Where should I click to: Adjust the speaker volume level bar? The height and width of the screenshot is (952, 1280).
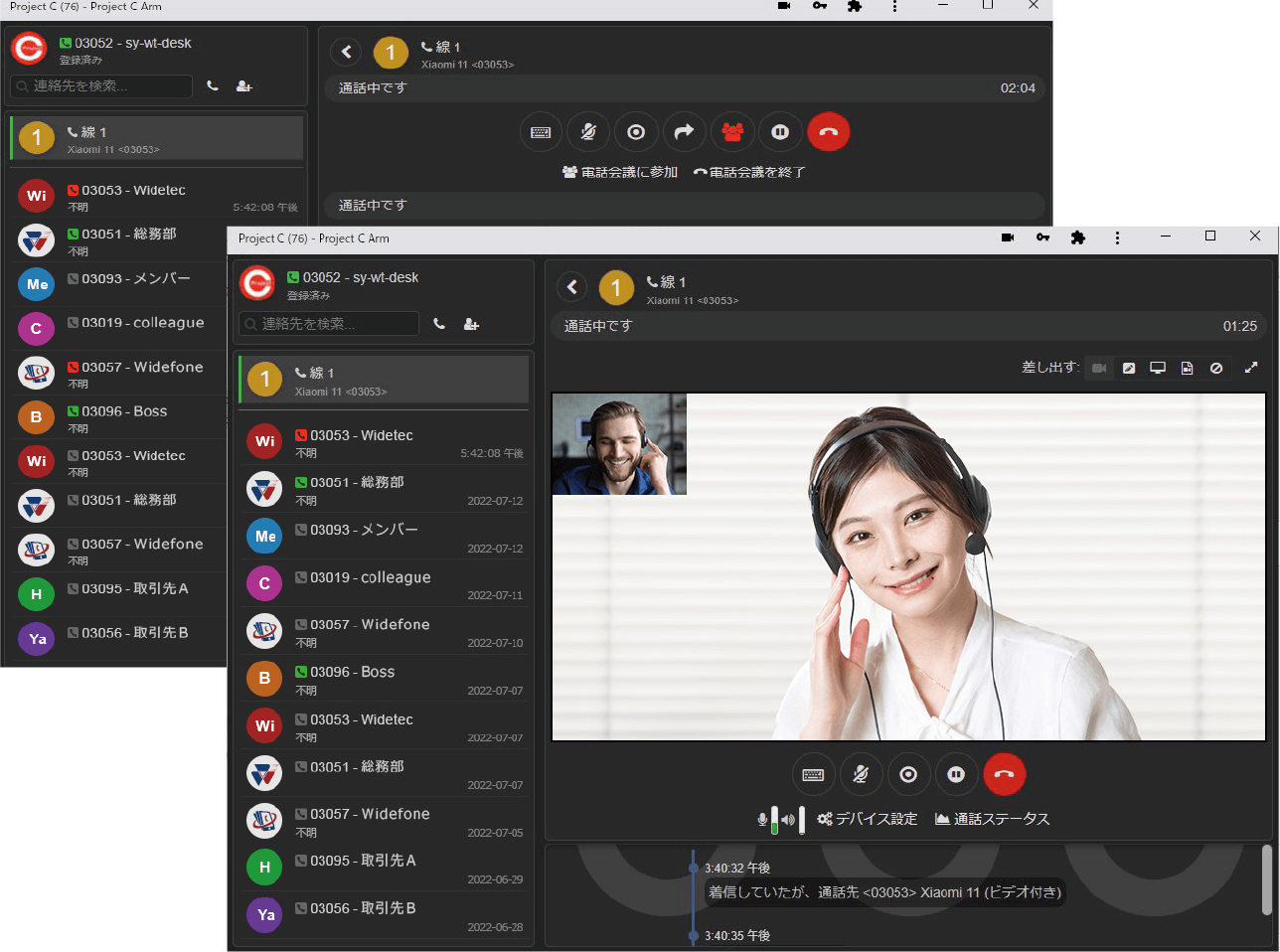[802, 820]
